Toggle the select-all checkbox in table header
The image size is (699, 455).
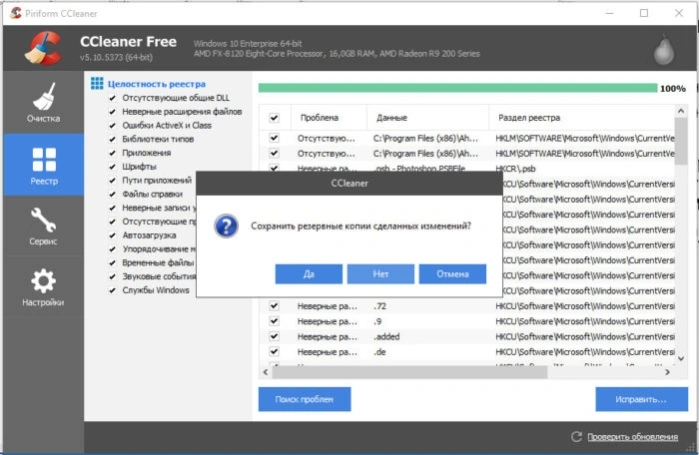click(x=274, y=118)
